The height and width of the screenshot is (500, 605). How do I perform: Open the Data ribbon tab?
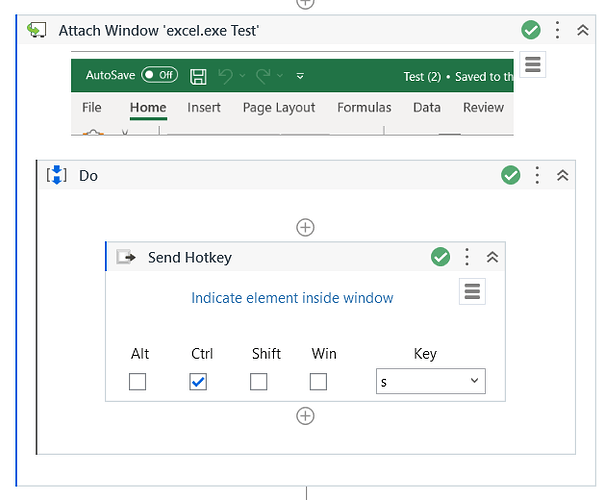click(427, 107)
